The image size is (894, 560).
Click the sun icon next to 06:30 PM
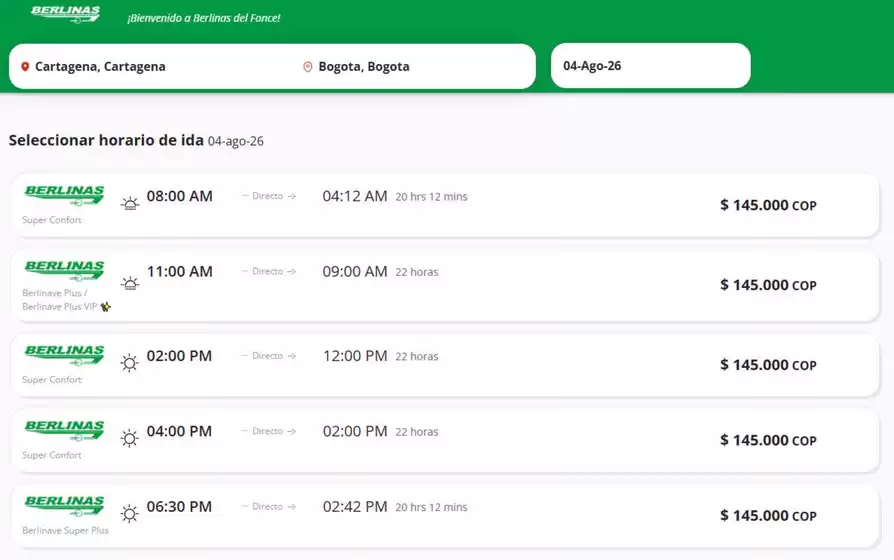point(129,513)
